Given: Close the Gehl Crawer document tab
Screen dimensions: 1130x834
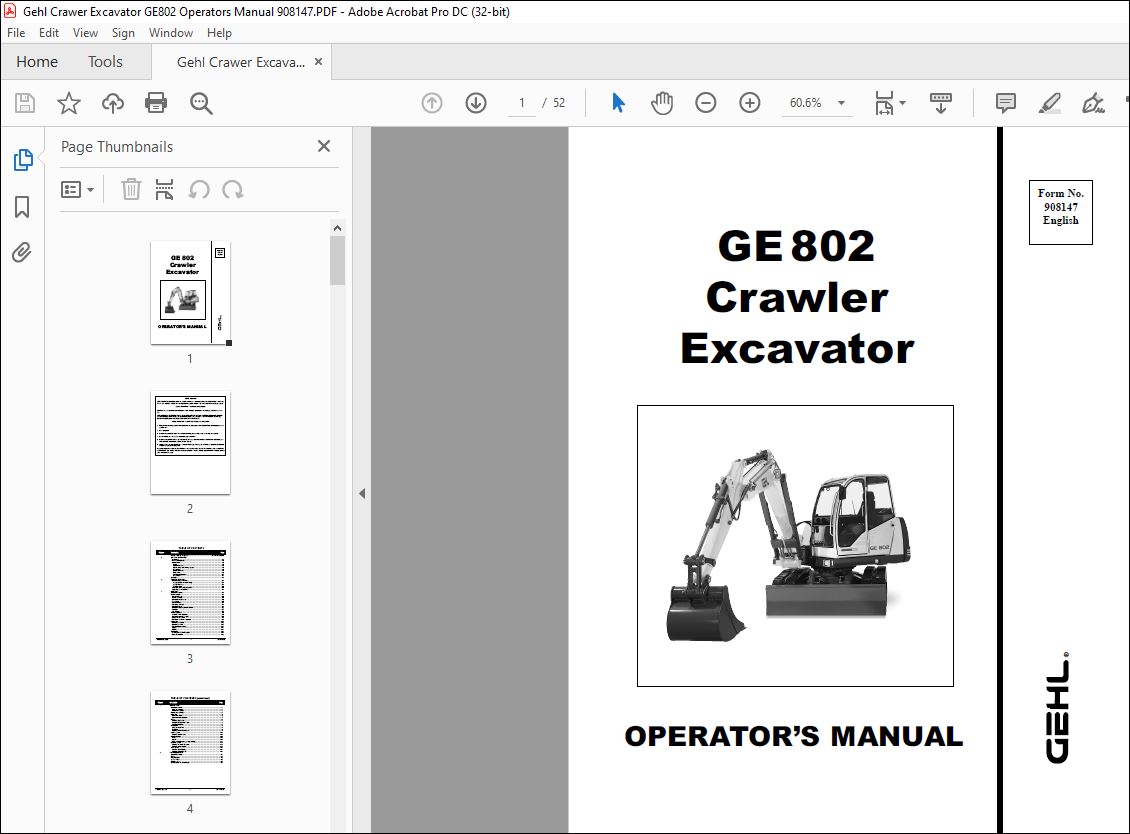Looking at the screenshot, I should [x=319, y=61].
